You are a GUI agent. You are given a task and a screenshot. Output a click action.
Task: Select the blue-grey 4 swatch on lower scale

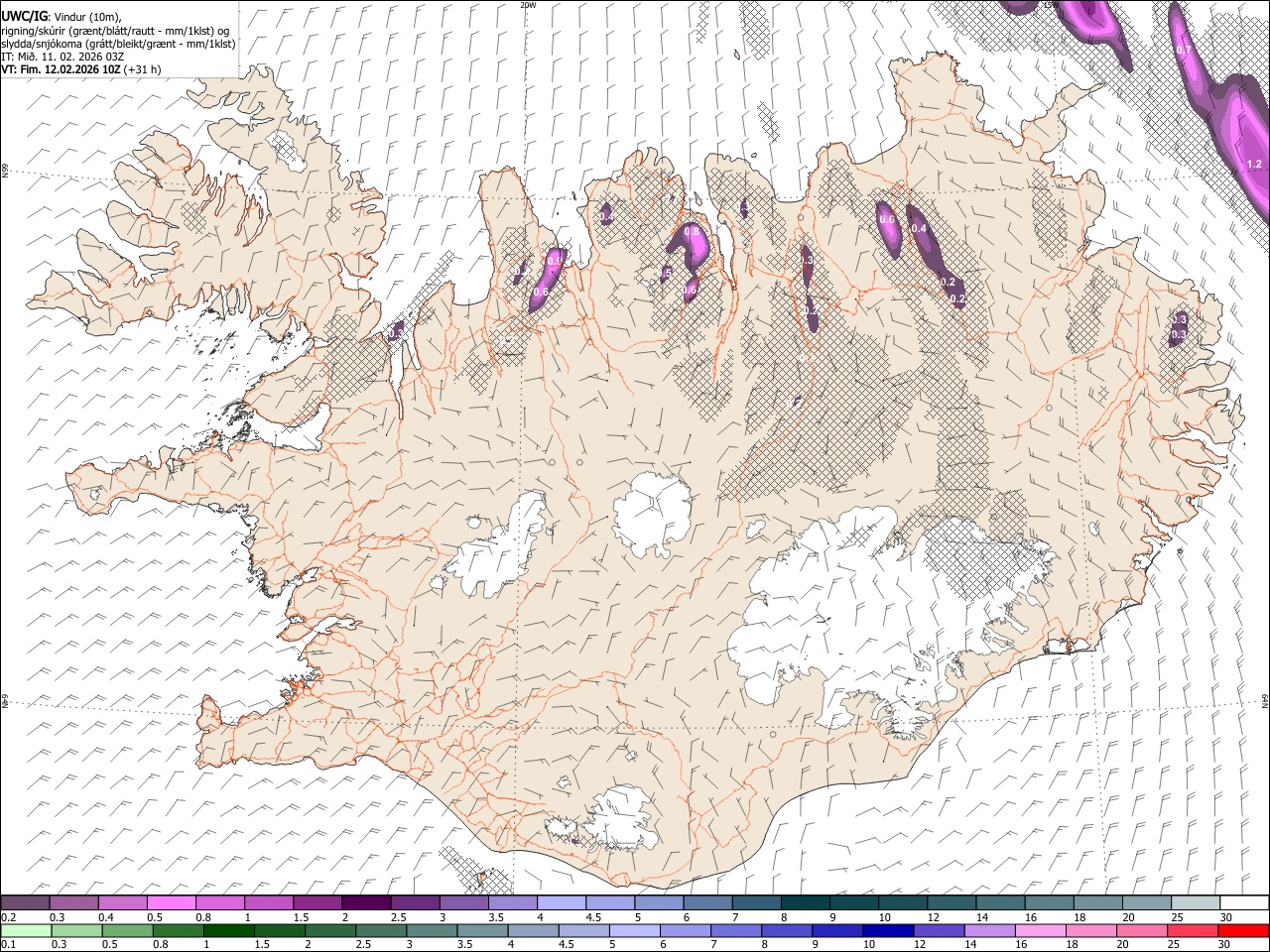click(533, 931)
